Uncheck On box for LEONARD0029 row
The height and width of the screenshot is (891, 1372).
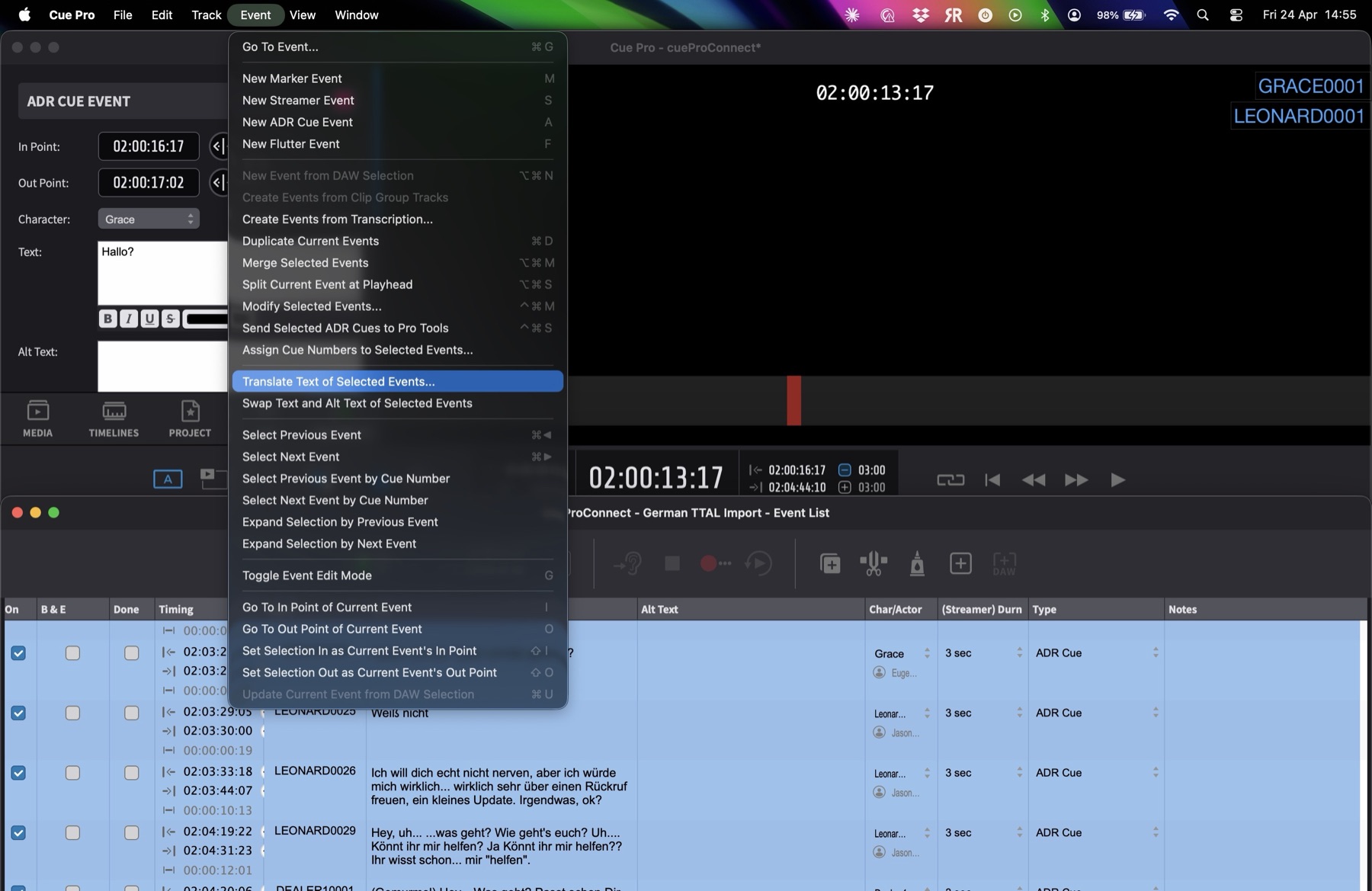click(18, 832)
